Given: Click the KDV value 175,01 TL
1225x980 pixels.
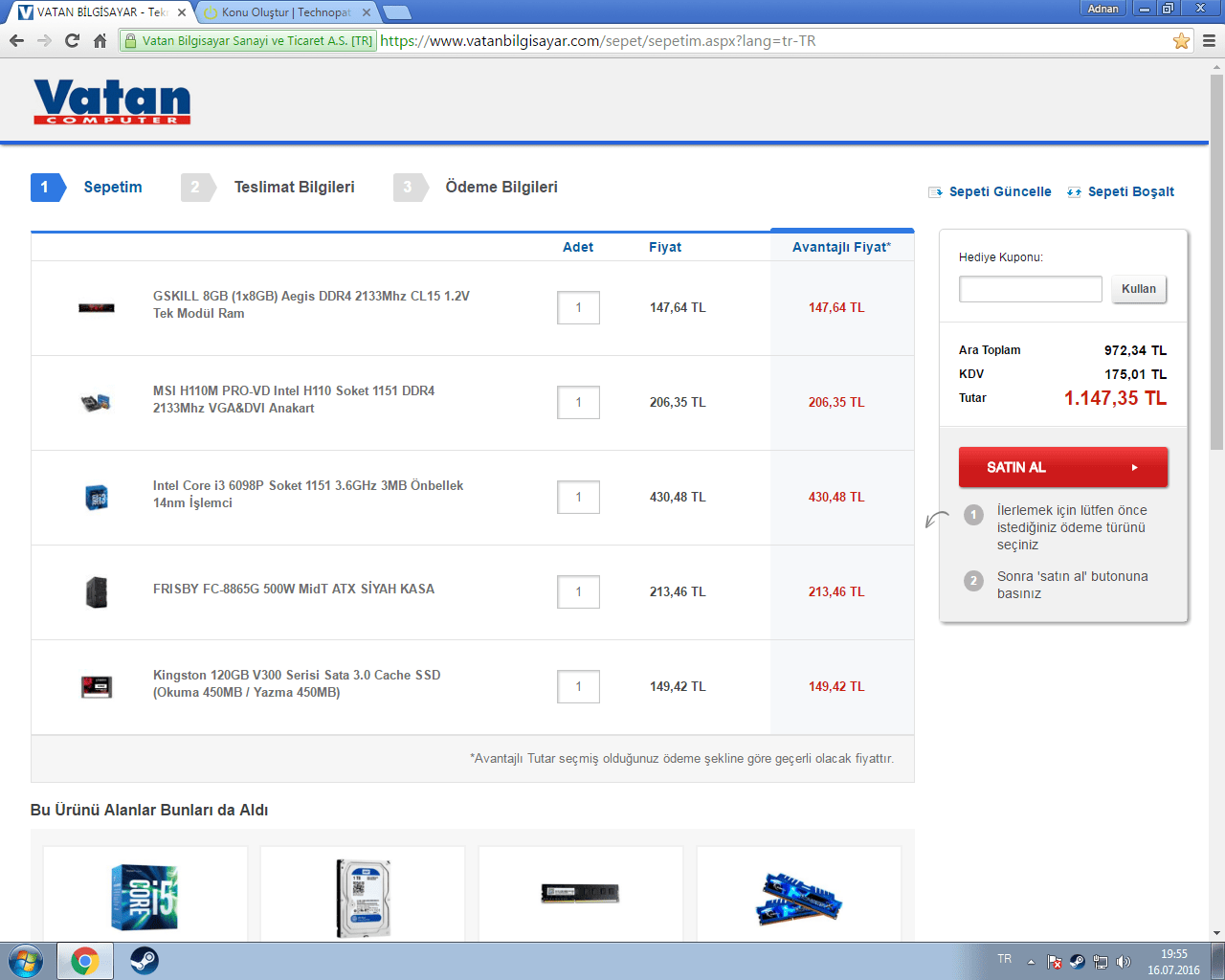Looking at the screenshot, I should click(1135, 374).
